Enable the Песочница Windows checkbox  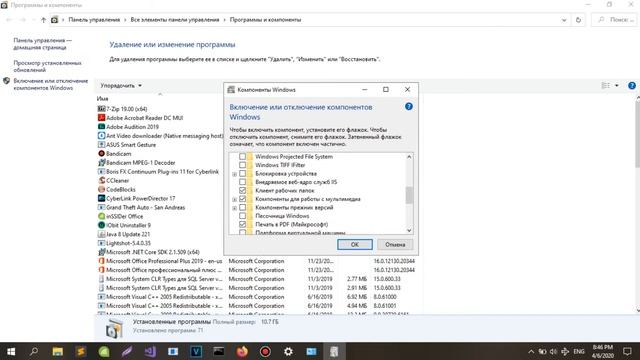[x=242, y=216]
